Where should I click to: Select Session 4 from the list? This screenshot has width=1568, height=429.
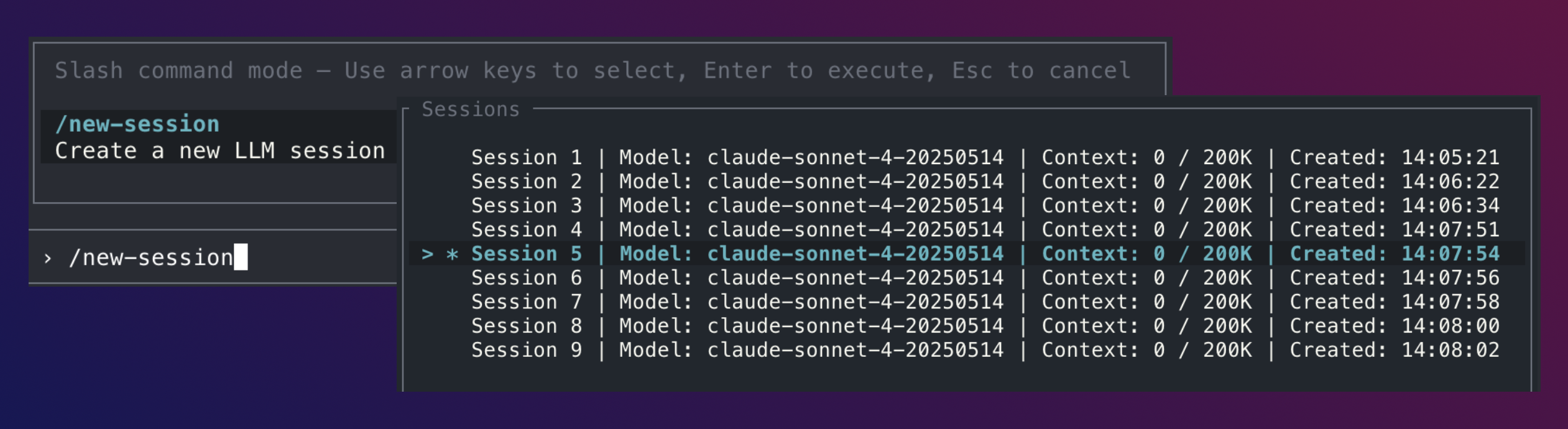click(527, 229)
